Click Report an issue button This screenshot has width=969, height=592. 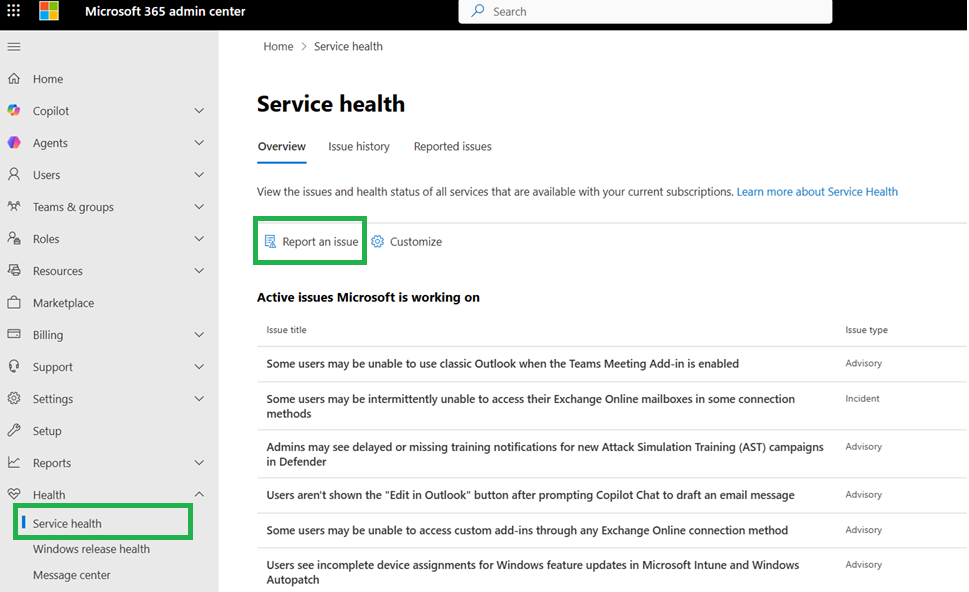310,242
